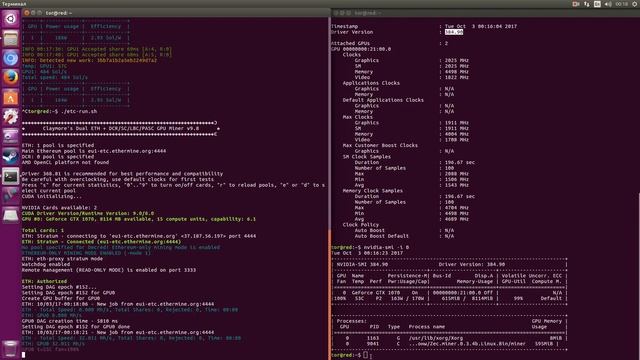Open the Files manager from the dock
Viewport: 640px width, 360px height.
click(x=11, y=39)
